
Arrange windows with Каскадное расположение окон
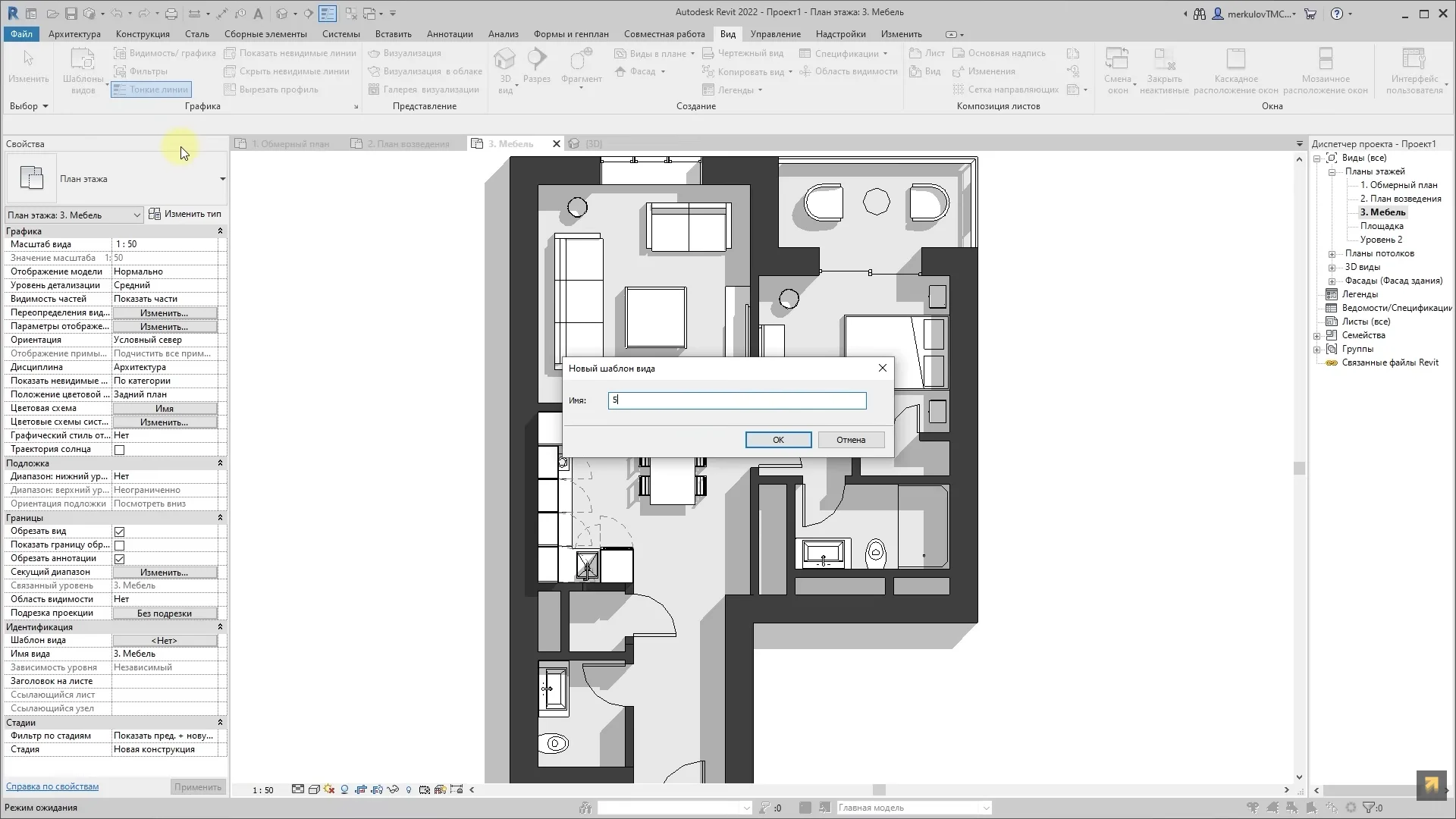[1235, 71]
